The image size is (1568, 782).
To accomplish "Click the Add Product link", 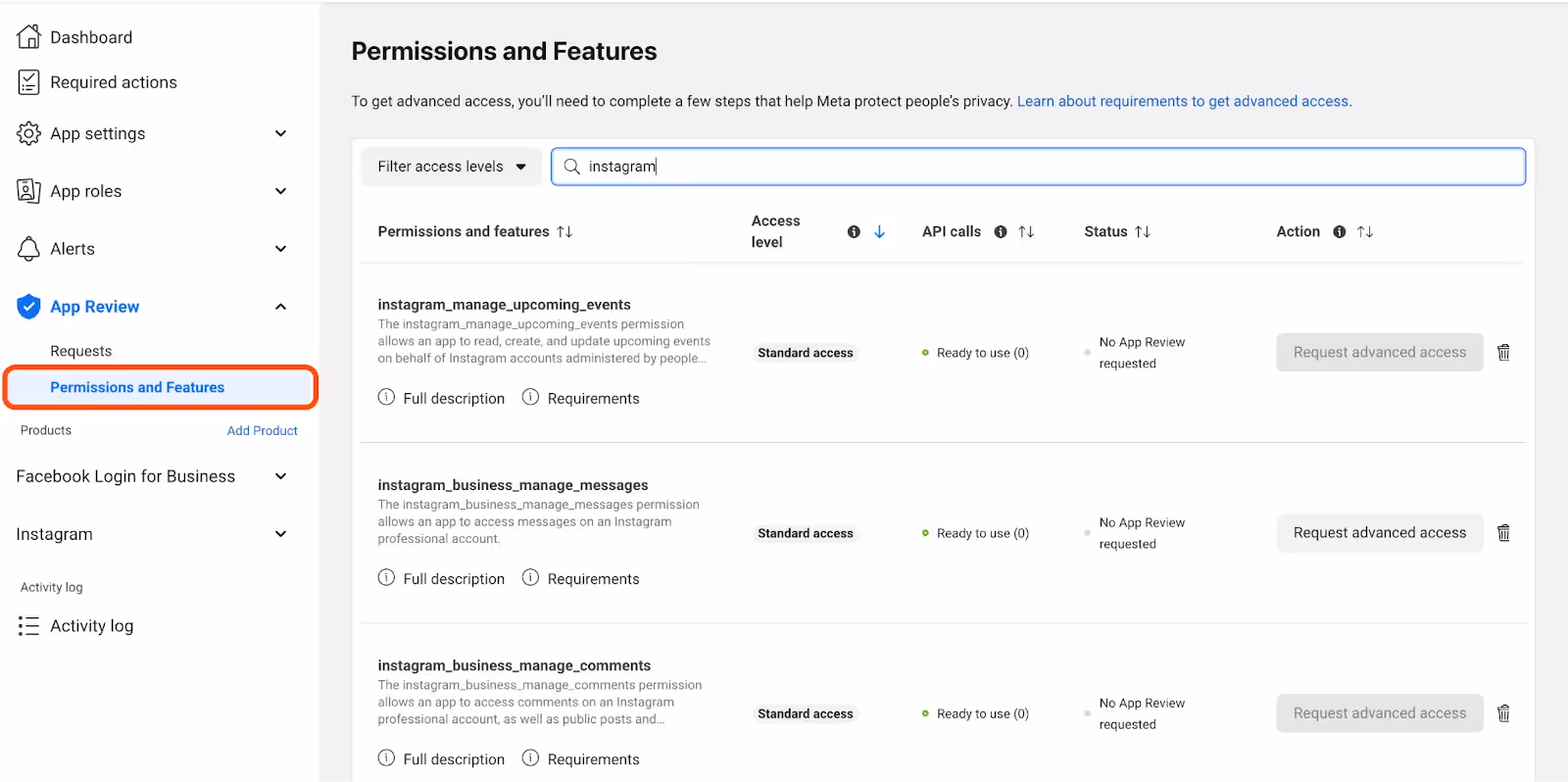I will pos(262,430).
